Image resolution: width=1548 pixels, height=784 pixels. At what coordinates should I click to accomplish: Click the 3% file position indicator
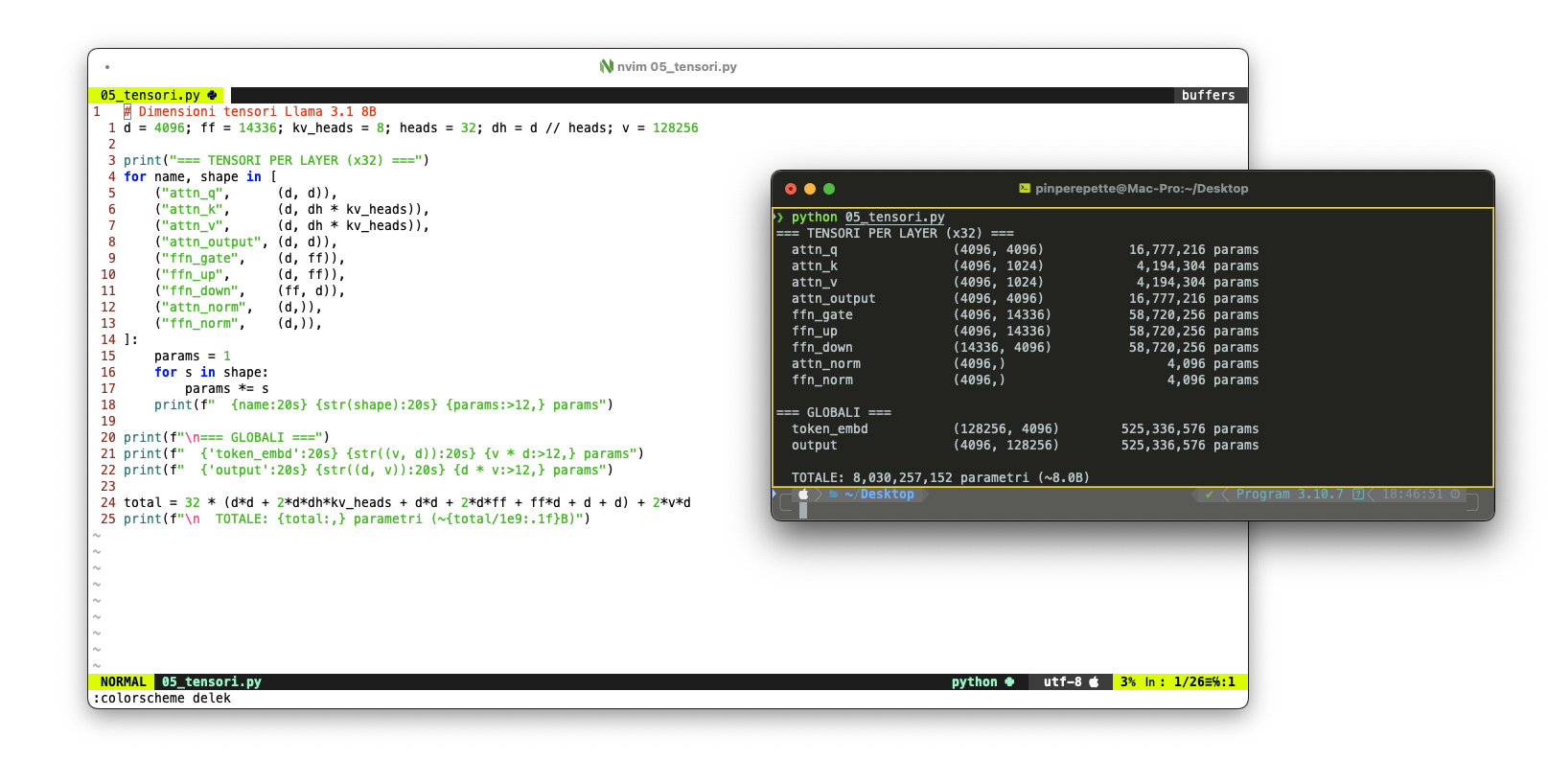[1128, 681]
